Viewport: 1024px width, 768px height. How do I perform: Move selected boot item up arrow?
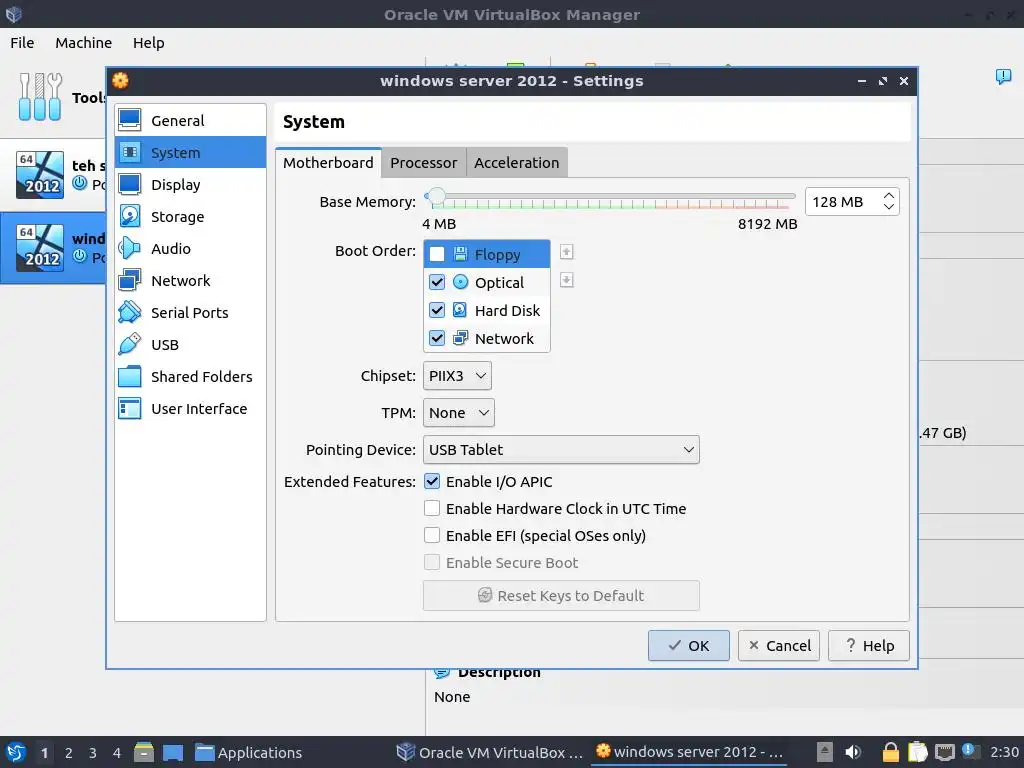pyautogui.click(x=566, y=252)
